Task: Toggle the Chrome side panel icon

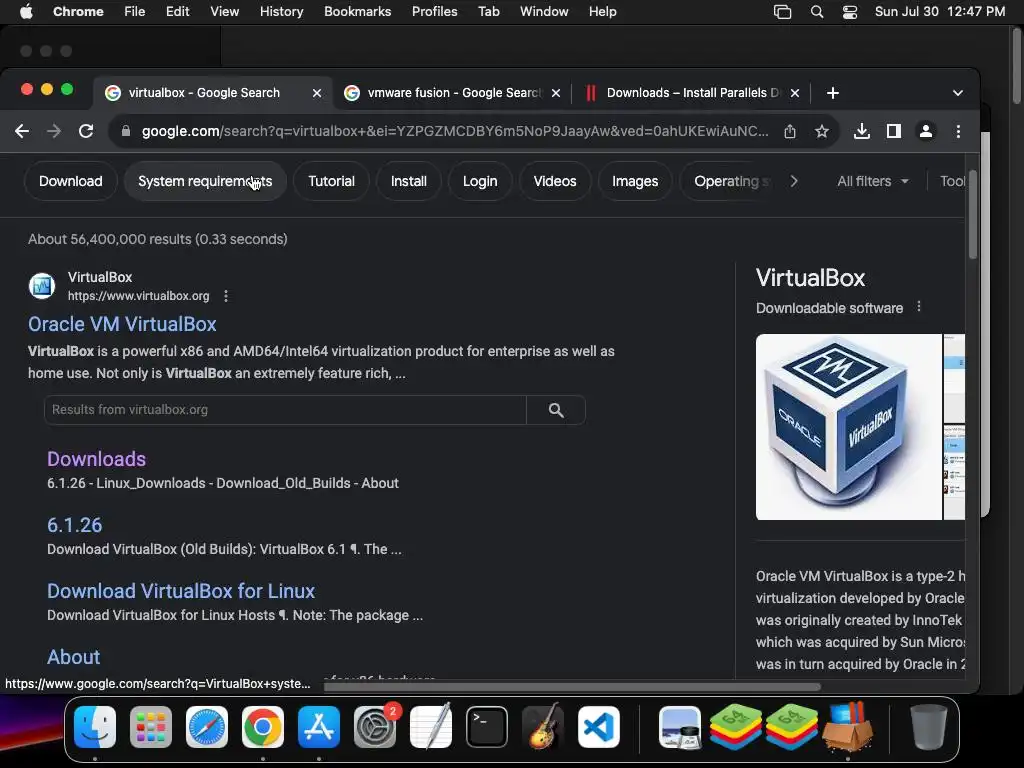Action: 894,131
